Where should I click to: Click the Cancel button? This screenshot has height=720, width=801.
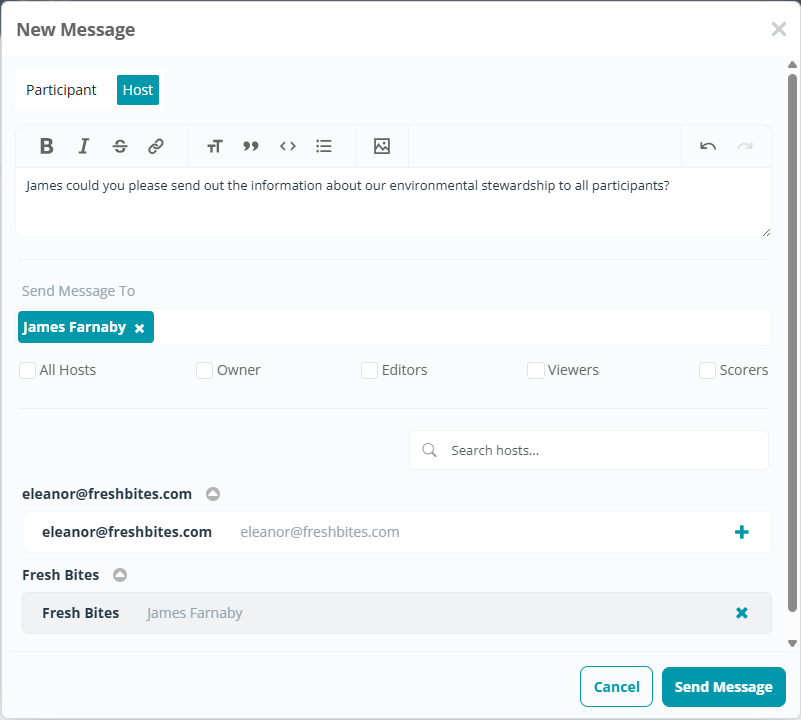pyautogui.click(x=616, y=687)
